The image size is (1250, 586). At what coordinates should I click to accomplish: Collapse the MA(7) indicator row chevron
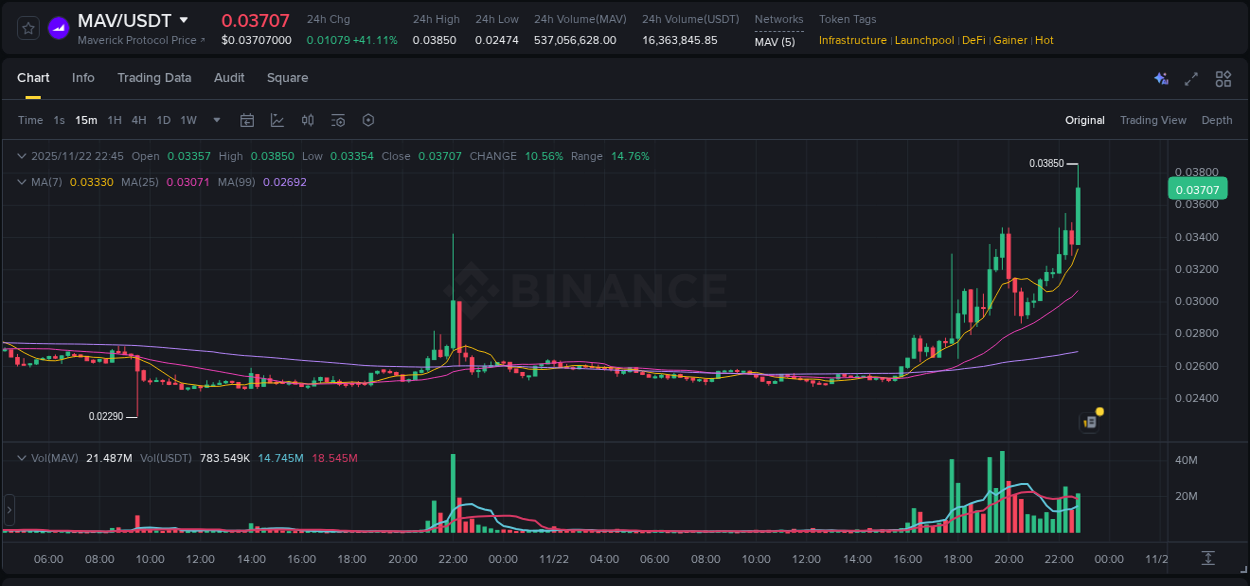click(x=20, y=181)
